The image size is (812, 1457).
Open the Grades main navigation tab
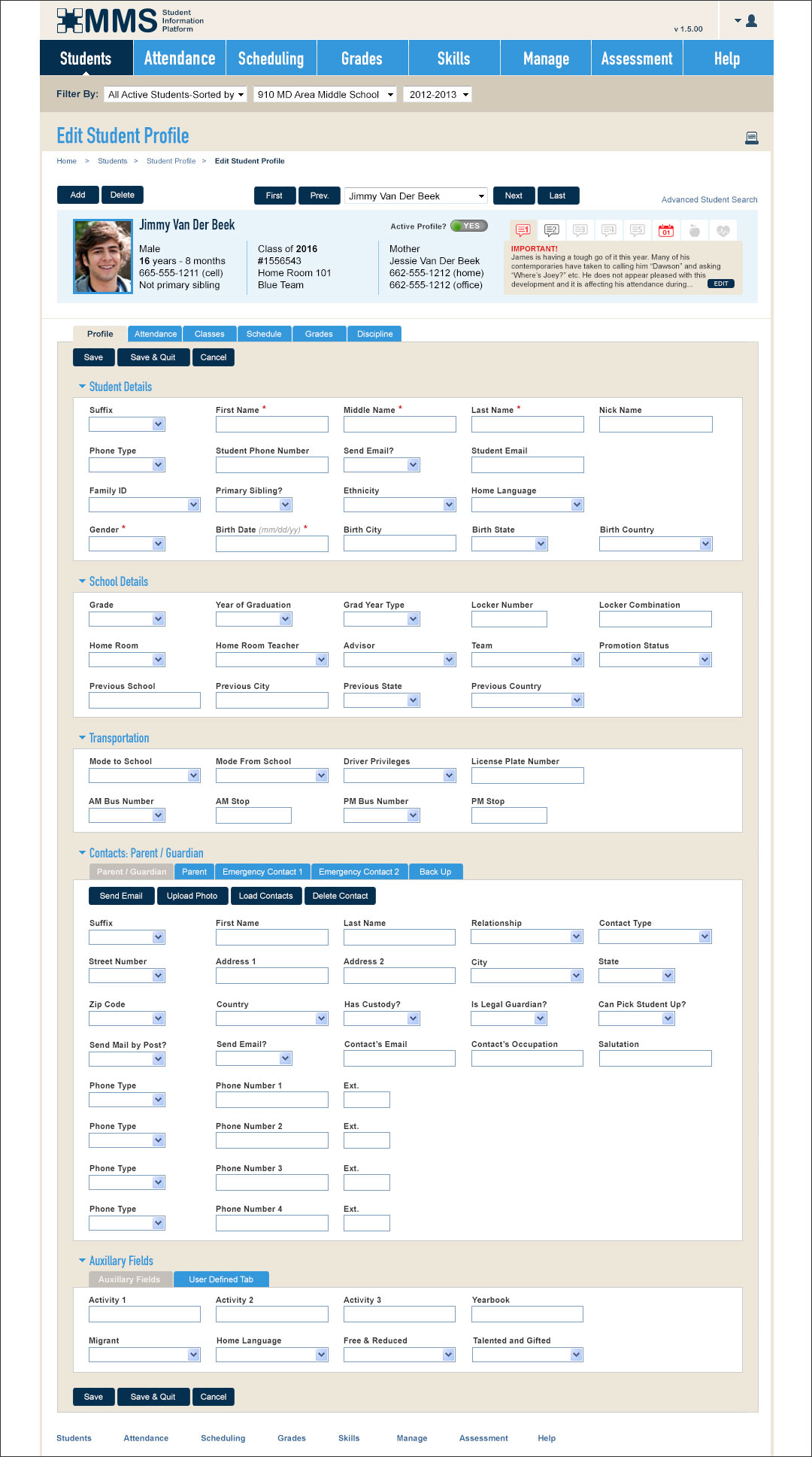(x=362, y=59)
